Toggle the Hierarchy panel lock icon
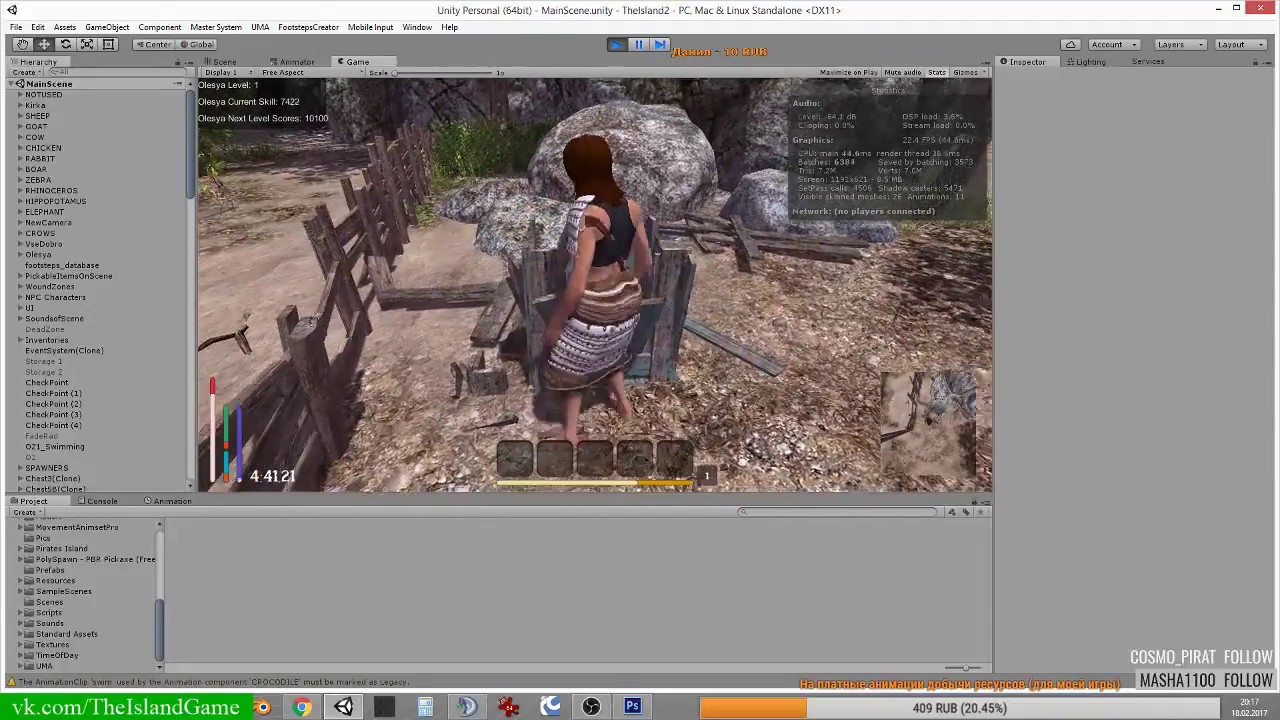This screenshot has width=1280, height=720. coord(177,62)
